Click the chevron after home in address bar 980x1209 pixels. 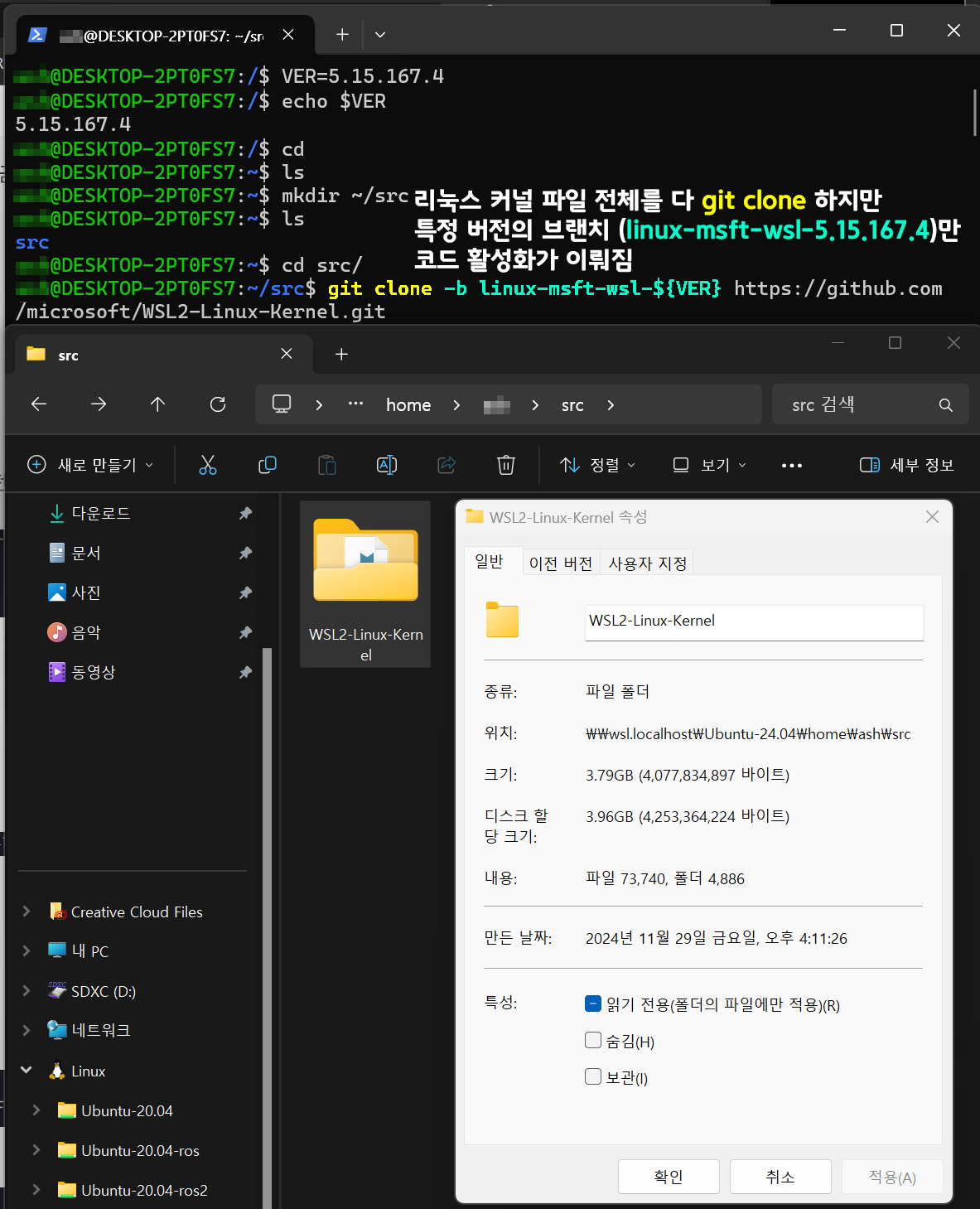[x=456, y=405]
